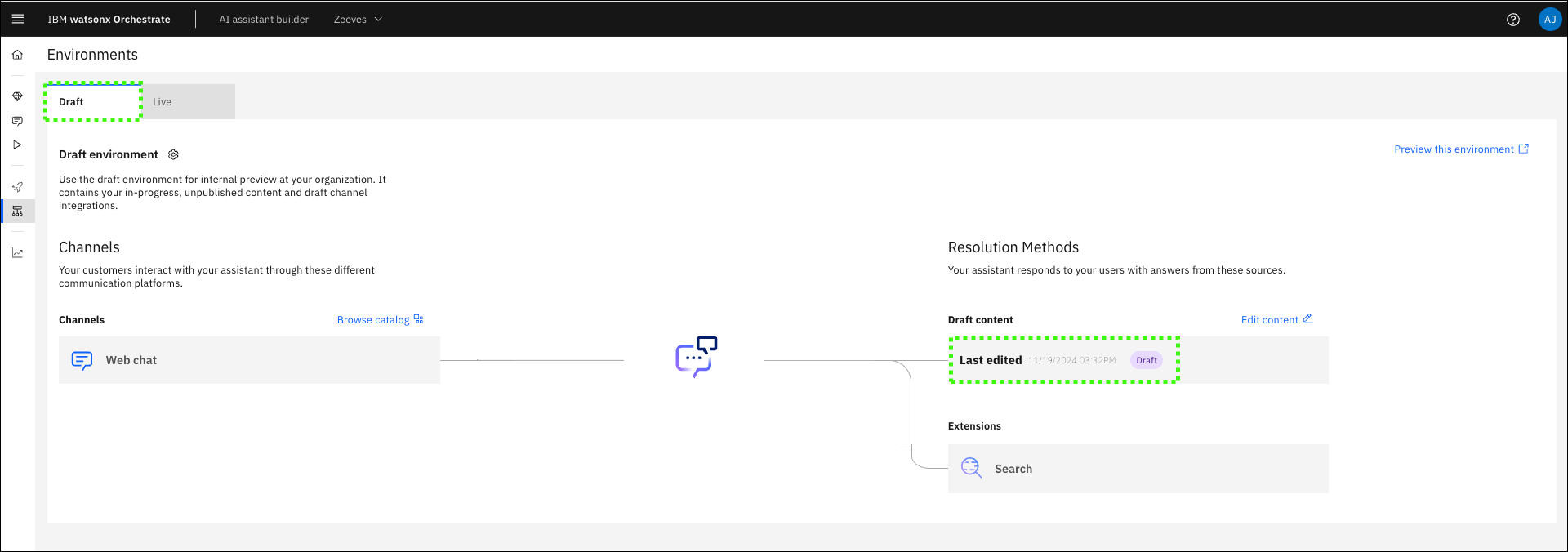Go to Home in the sidebar

(x=17, y=55)
